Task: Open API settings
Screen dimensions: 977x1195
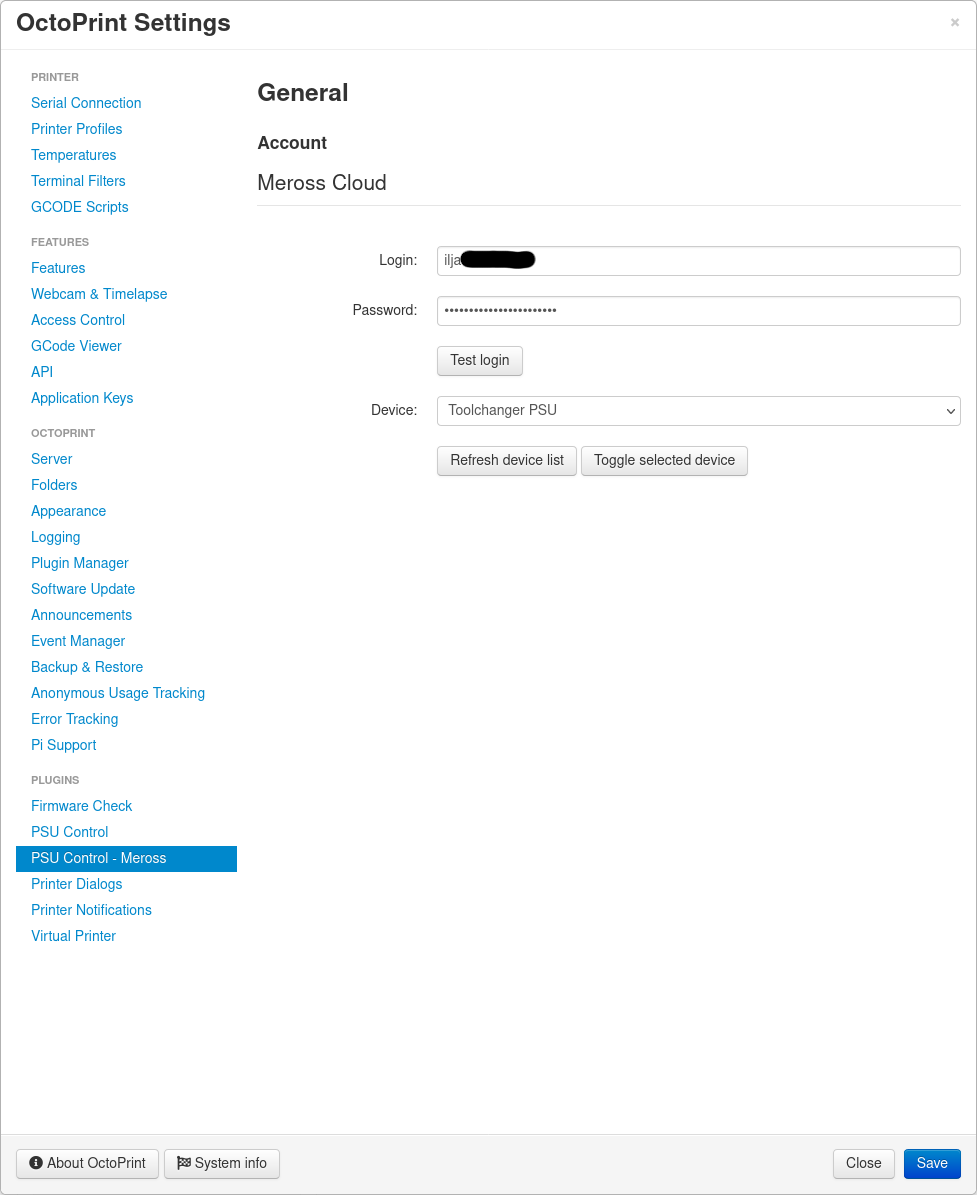Action: (x=42, y=371)
